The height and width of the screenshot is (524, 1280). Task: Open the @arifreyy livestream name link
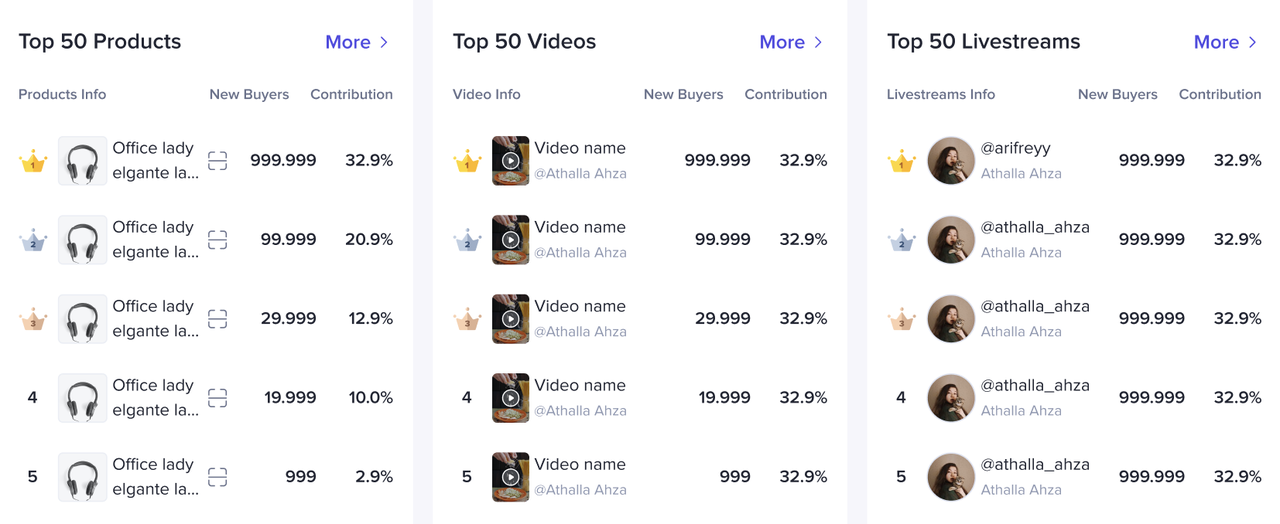tap(1015, 148)
